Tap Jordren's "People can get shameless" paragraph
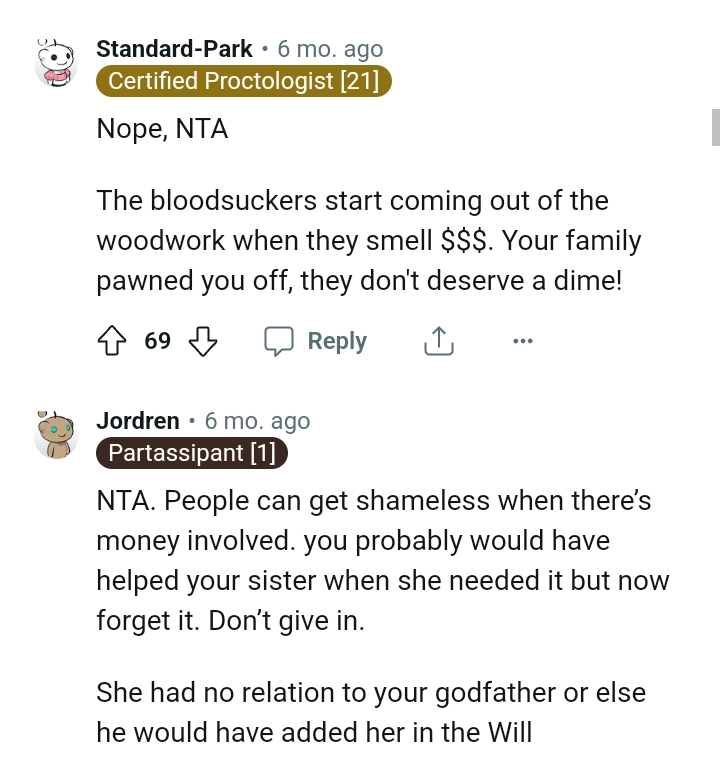 tap(382, 560)
